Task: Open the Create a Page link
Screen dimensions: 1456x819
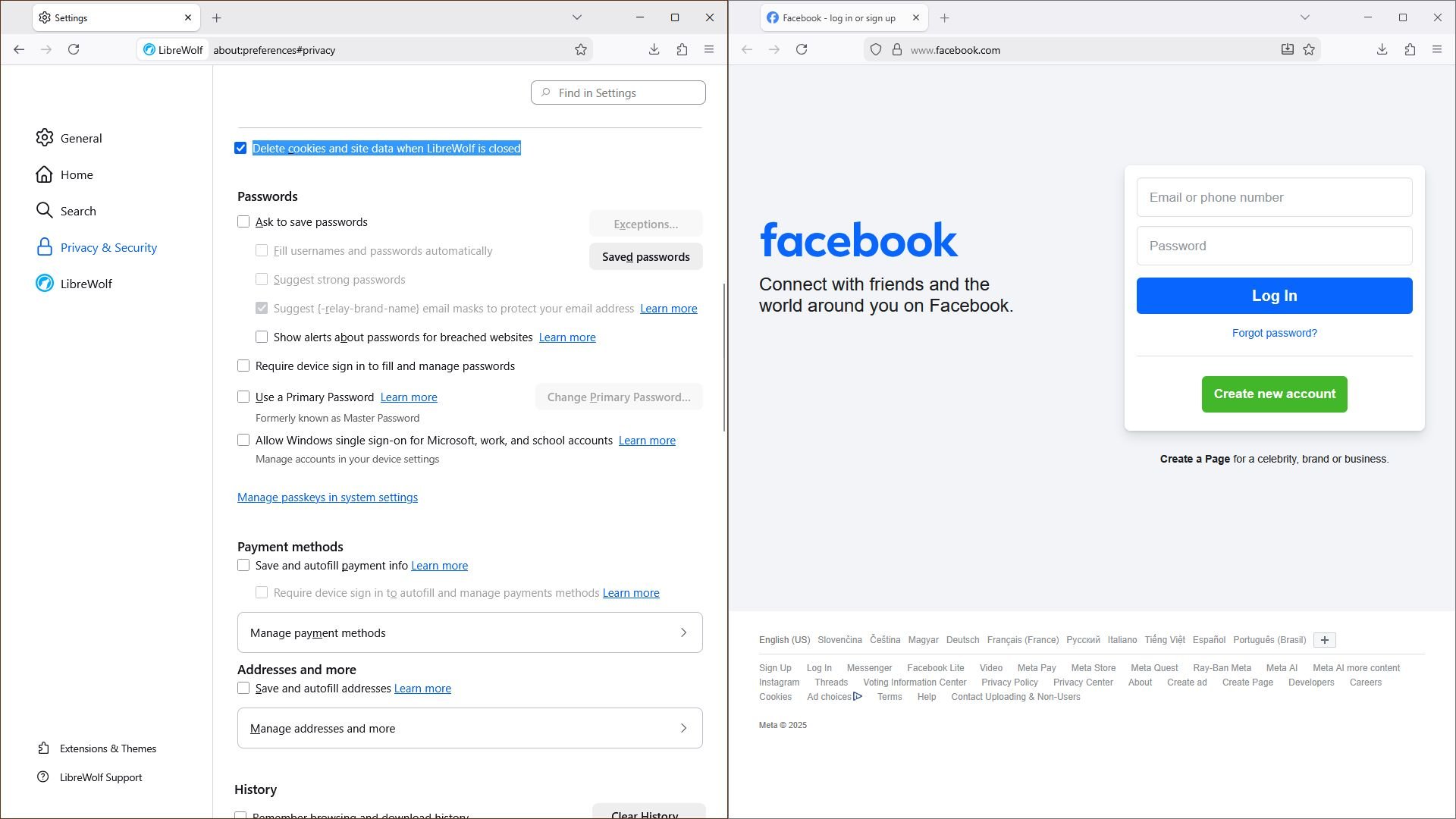Action: point(1195,459)
